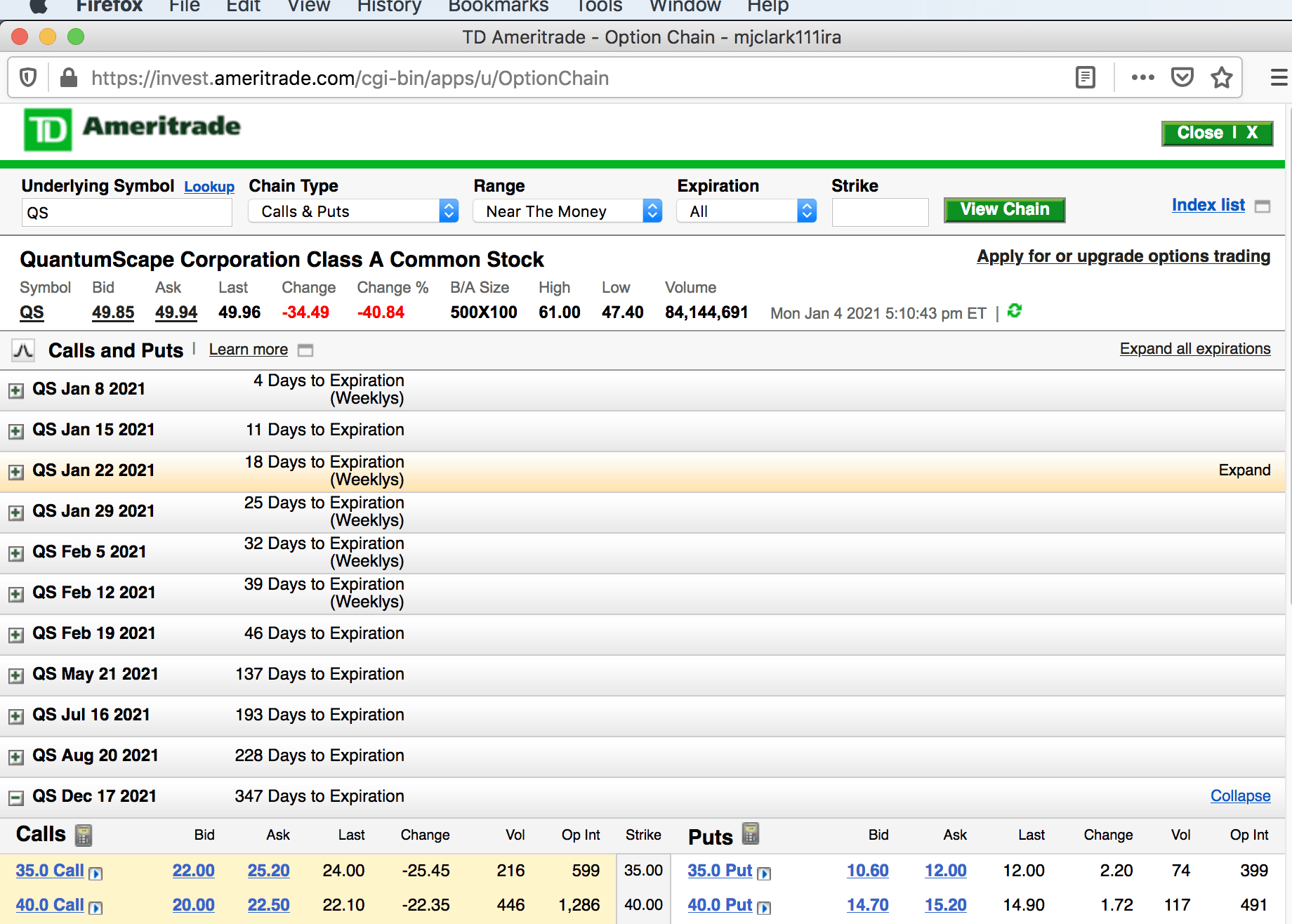
Task: Open the Firefox hamburger menu
Action: (1279, 77)
